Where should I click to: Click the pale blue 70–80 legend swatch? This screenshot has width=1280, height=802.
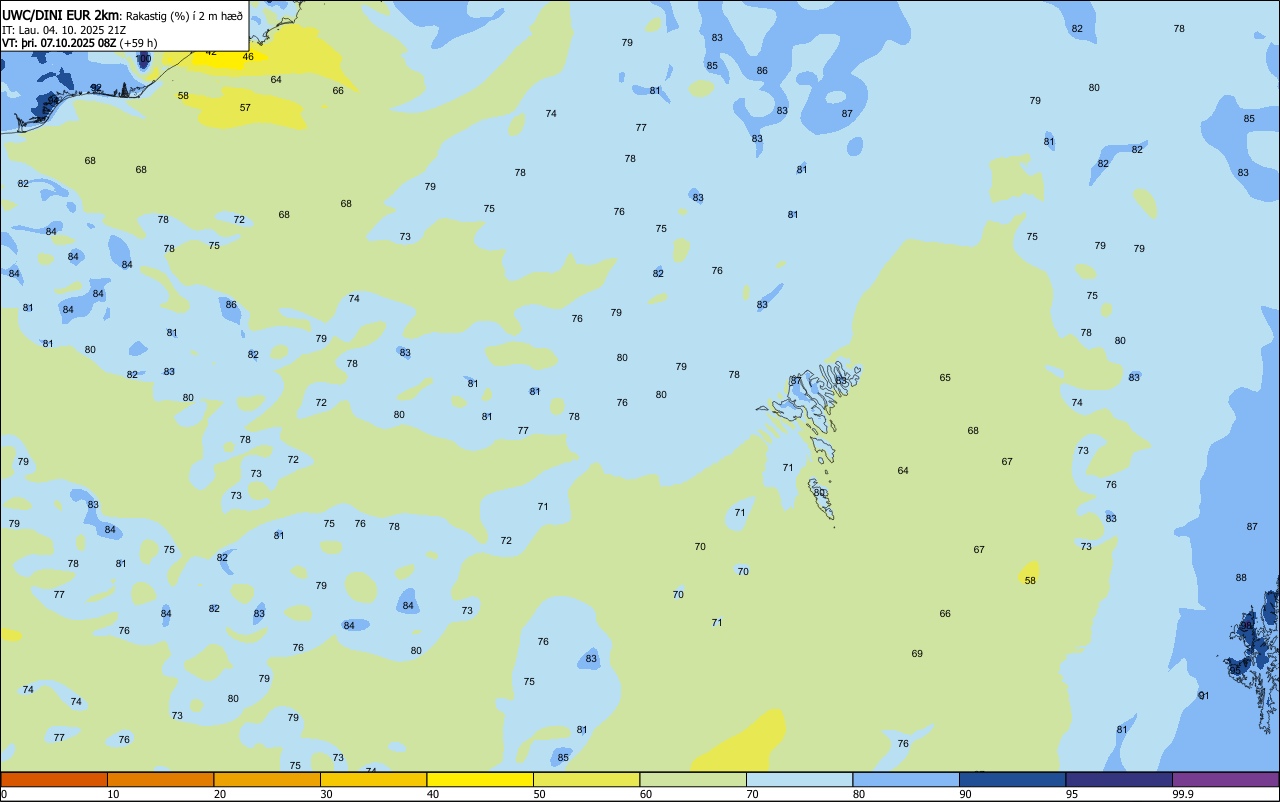(x=799, y=779)
